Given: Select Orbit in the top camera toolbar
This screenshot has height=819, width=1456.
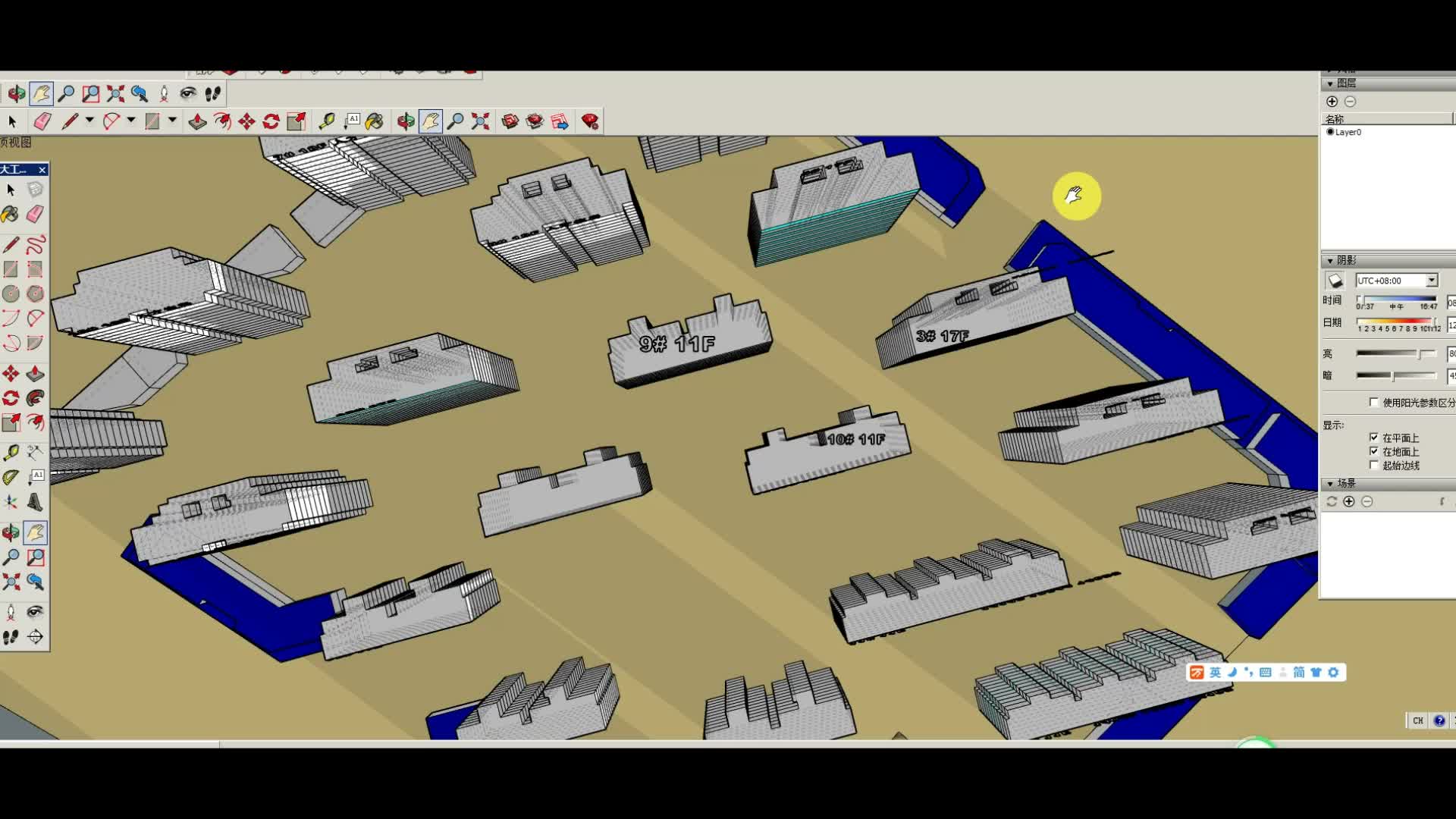Looking at the screenshot, I should point(17,93).
